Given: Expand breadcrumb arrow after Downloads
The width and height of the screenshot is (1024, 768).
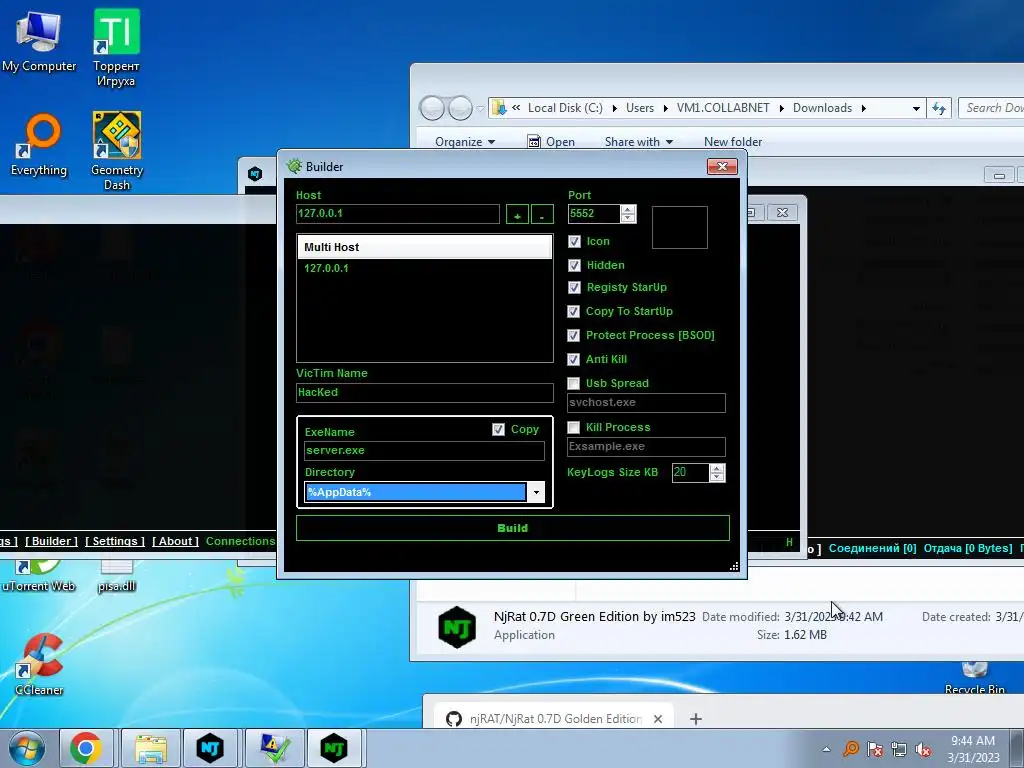Looking at the screenshot, I should click(863, 108).
